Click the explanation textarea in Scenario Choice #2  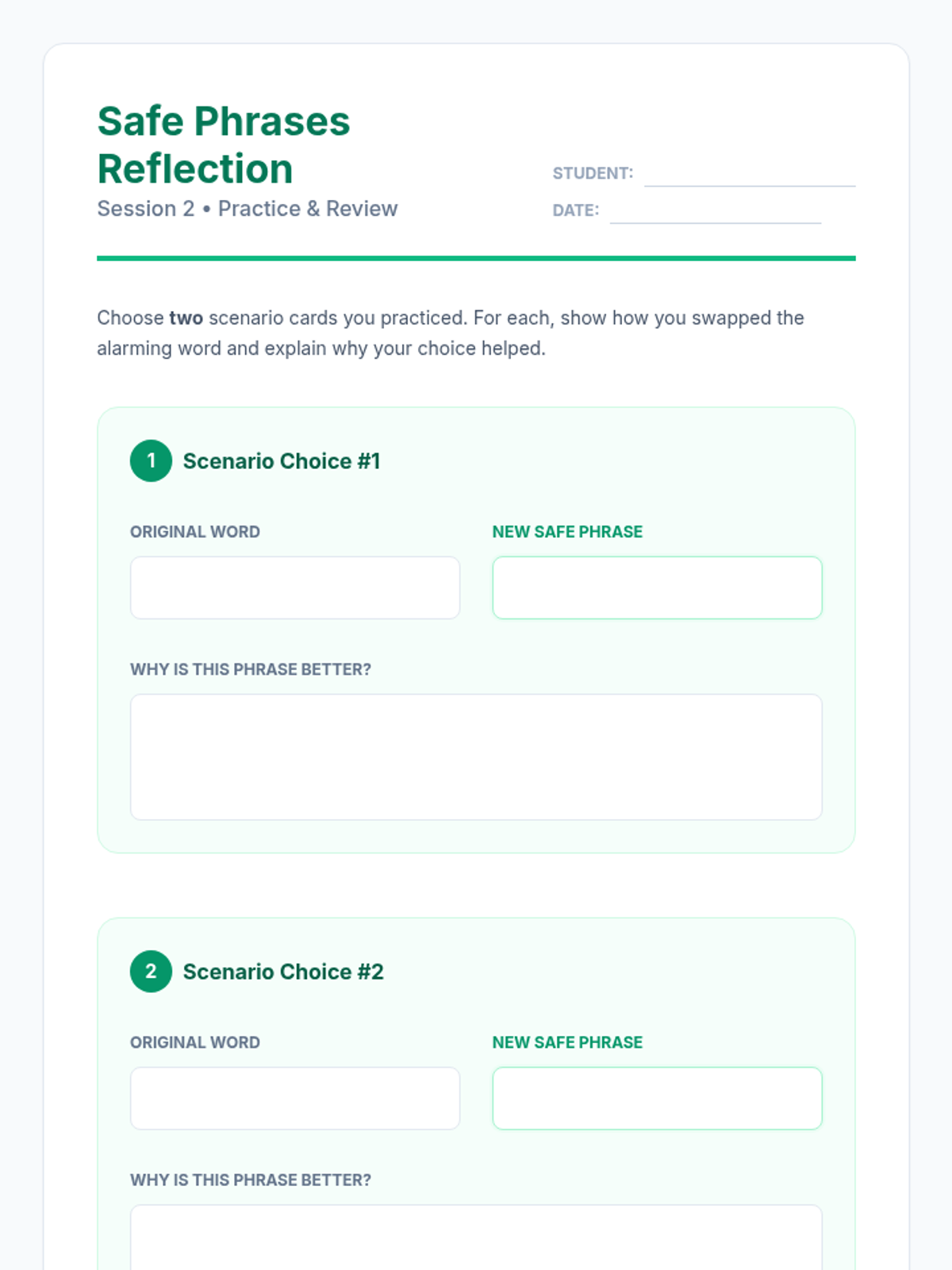(x=476, y=1237)
